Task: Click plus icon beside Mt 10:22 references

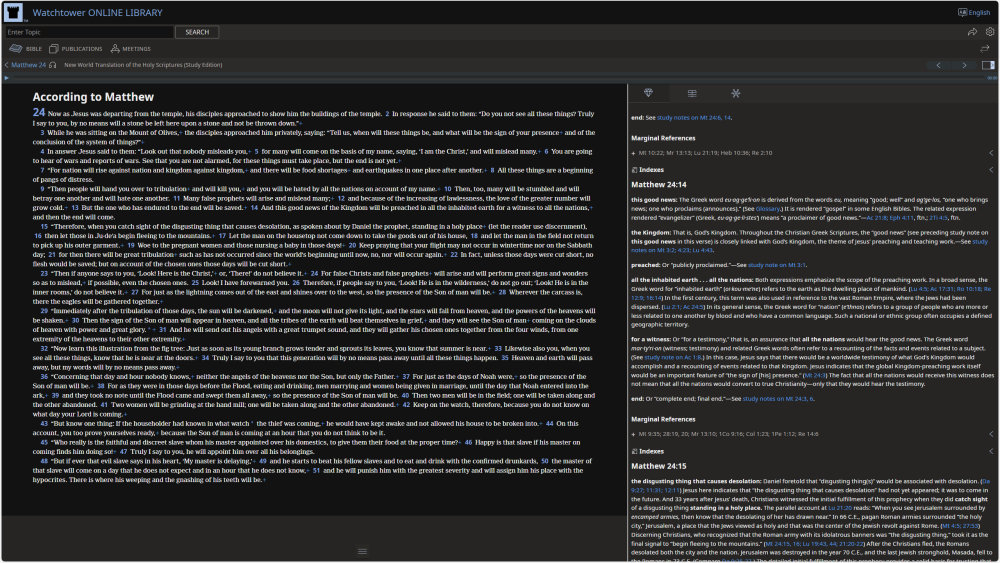Action: tap(633, 153)
